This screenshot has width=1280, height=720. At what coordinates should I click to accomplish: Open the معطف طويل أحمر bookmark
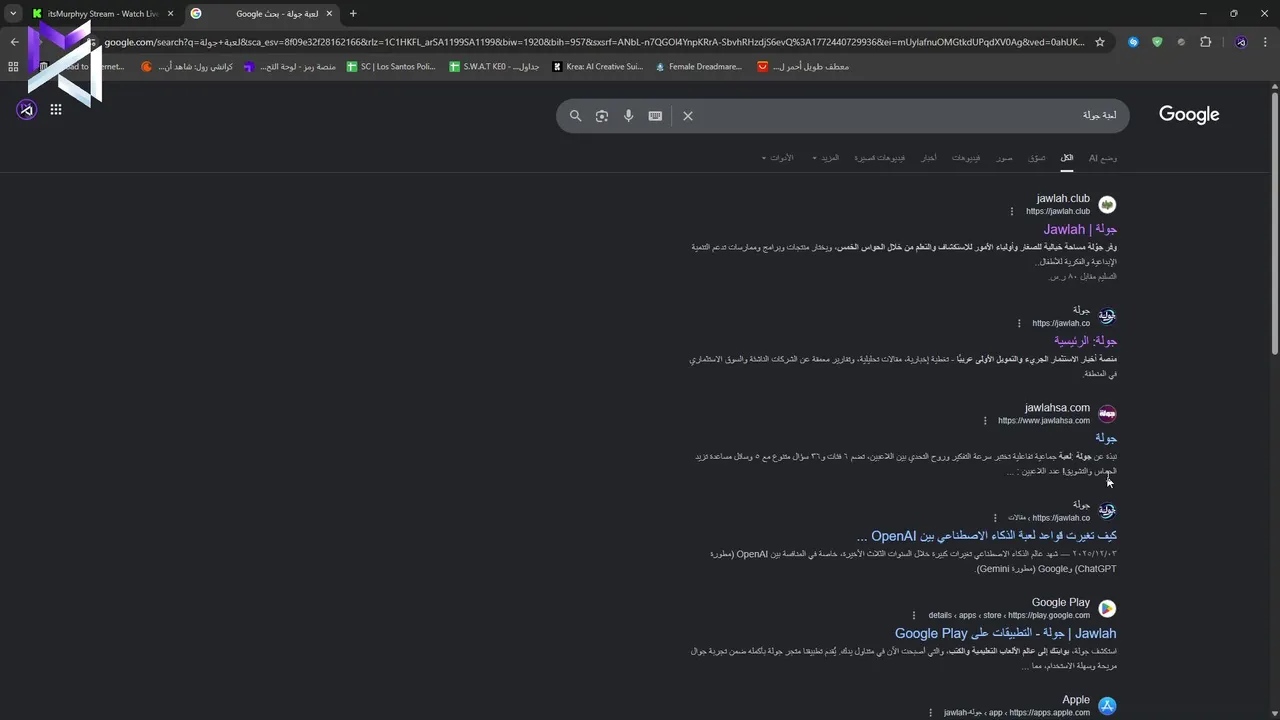pyautogui.click(x=804, y=67)
